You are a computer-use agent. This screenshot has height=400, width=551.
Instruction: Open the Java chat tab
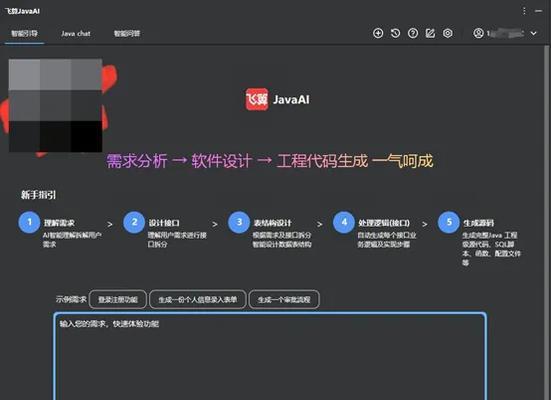coord(76,34)
